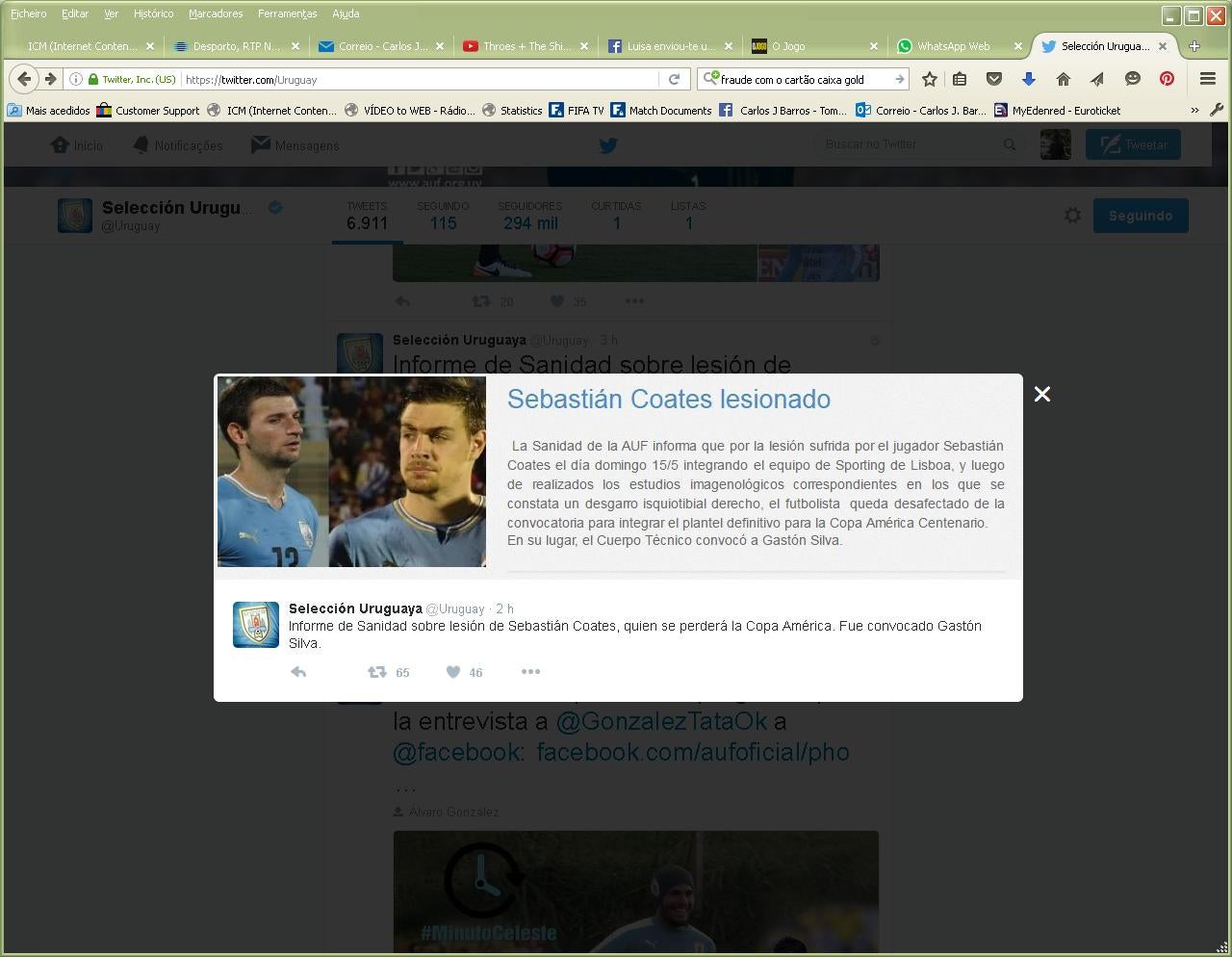Bookmark this page with star icon

(x=929, y=79)
